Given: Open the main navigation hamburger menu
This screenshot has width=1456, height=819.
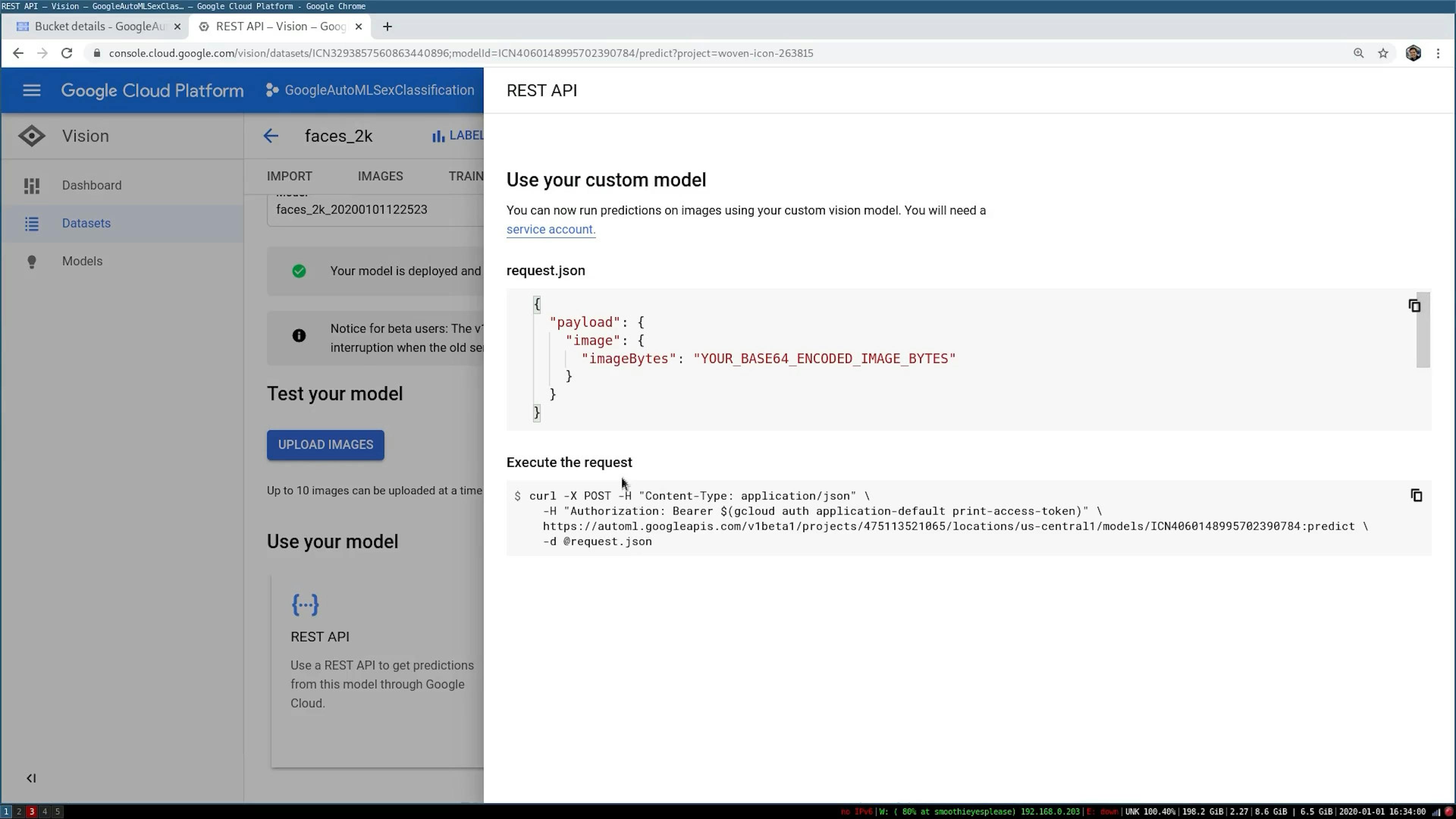Looking at the screenshot, I should click(31, 91).
